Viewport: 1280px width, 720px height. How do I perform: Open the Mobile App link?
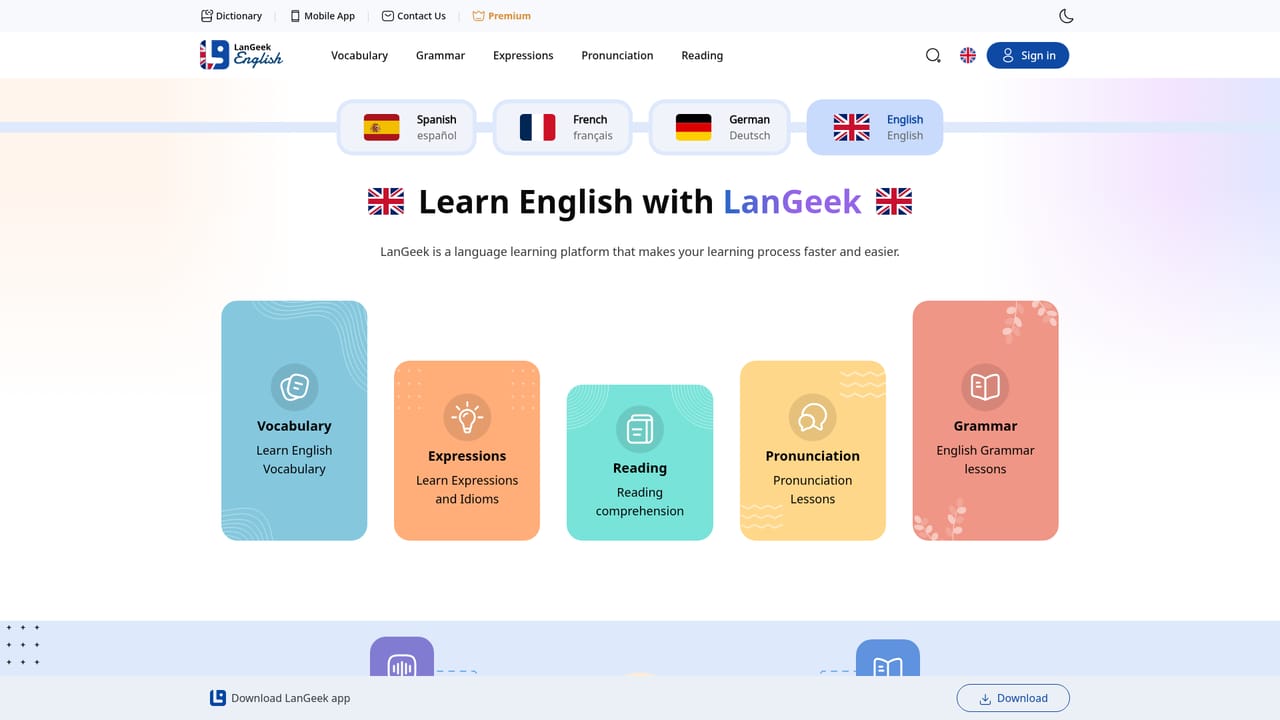pos(322,16)
